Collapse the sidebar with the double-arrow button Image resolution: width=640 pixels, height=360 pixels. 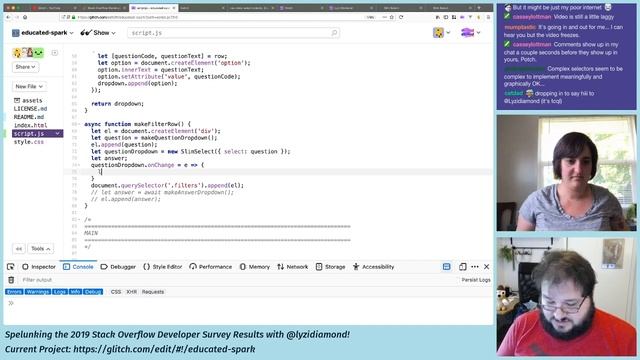coord(19,249)
